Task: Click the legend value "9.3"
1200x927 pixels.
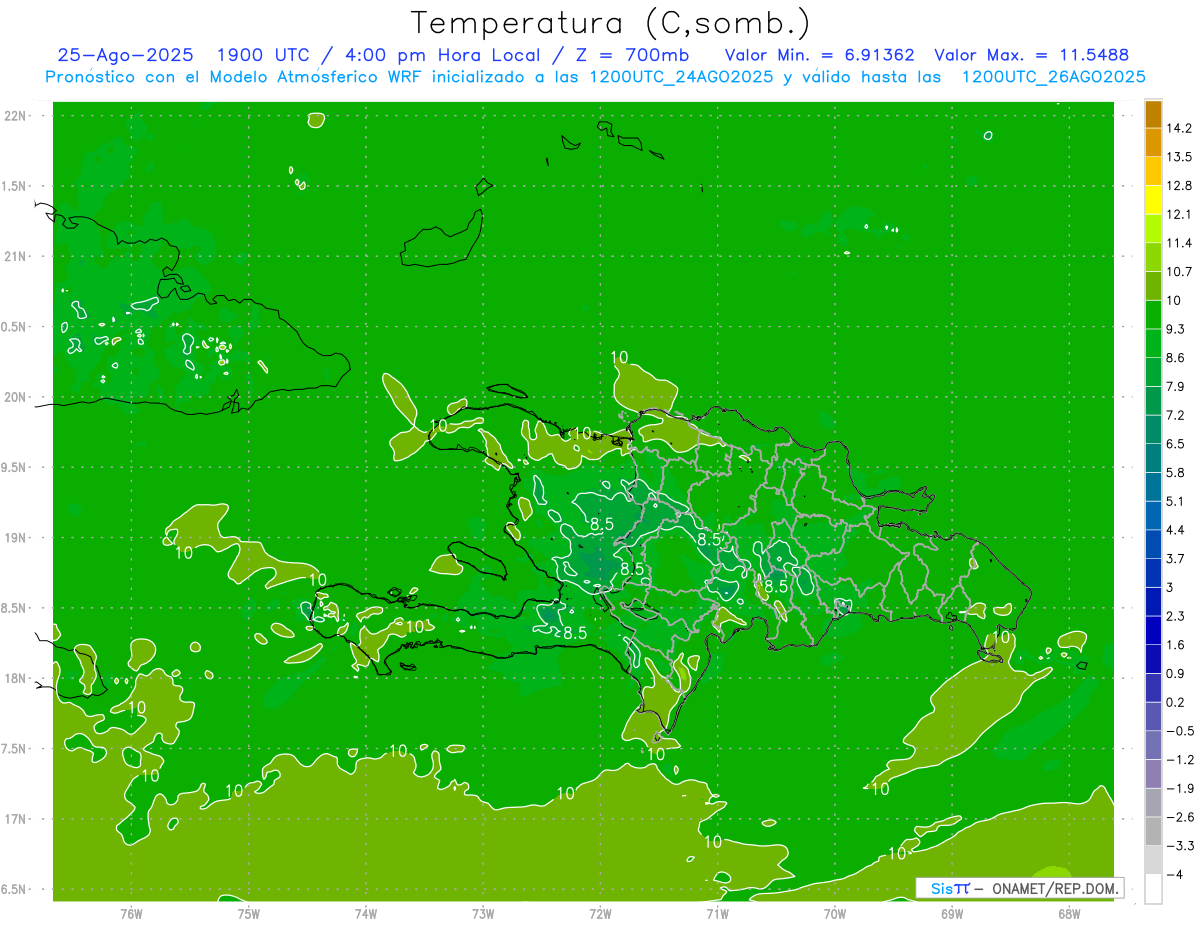Action: coord(1175,329)
